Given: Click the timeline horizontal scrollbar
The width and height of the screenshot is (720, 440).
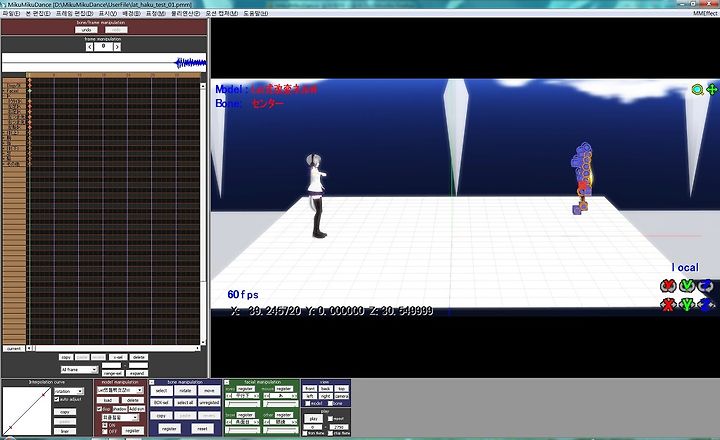Looking at the screenshot, I should [x=114, y=348].
